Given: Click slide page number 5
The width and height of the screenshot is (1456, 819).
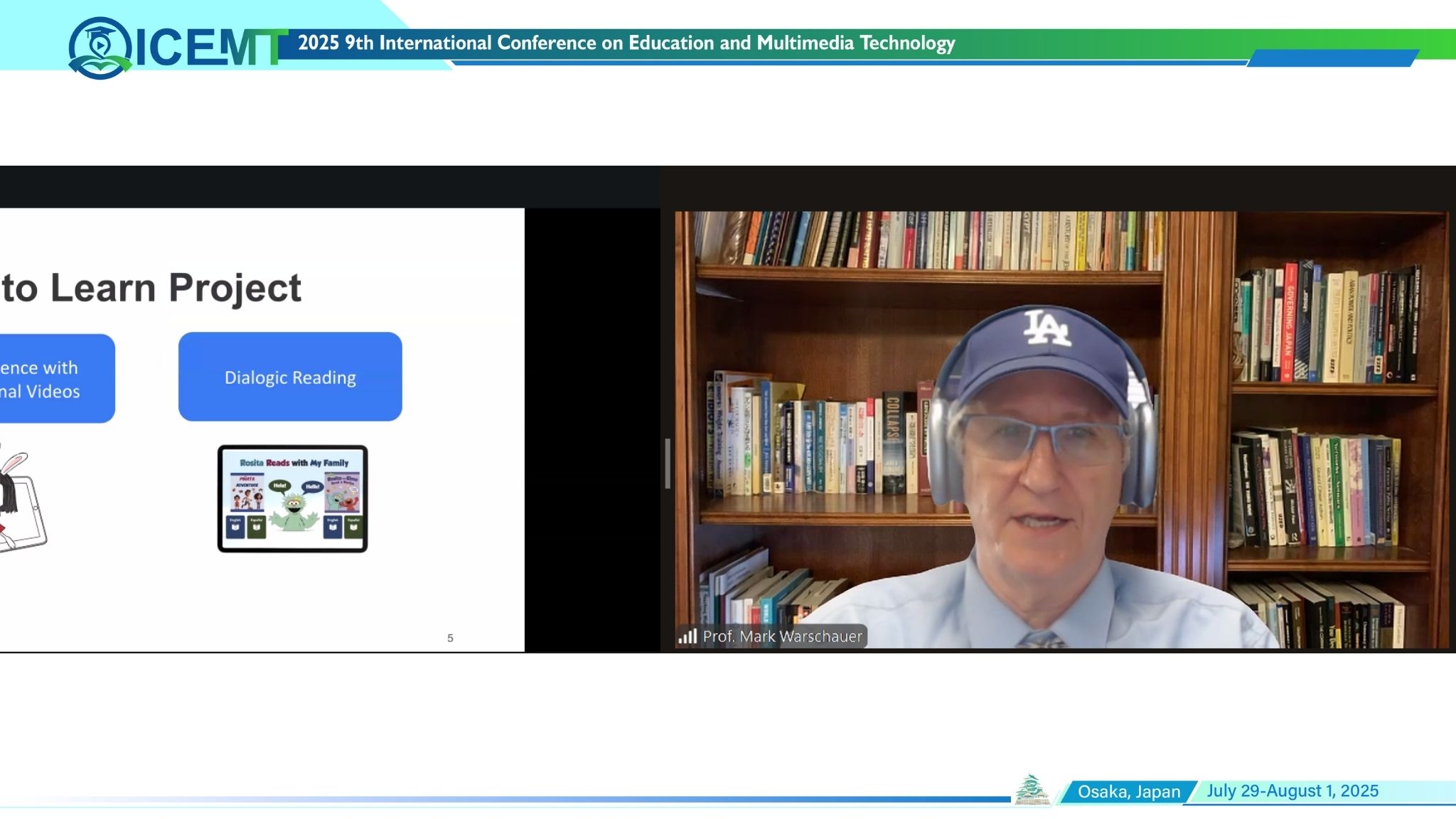Looking at the screenshot, I should click(x=450, y=638).
